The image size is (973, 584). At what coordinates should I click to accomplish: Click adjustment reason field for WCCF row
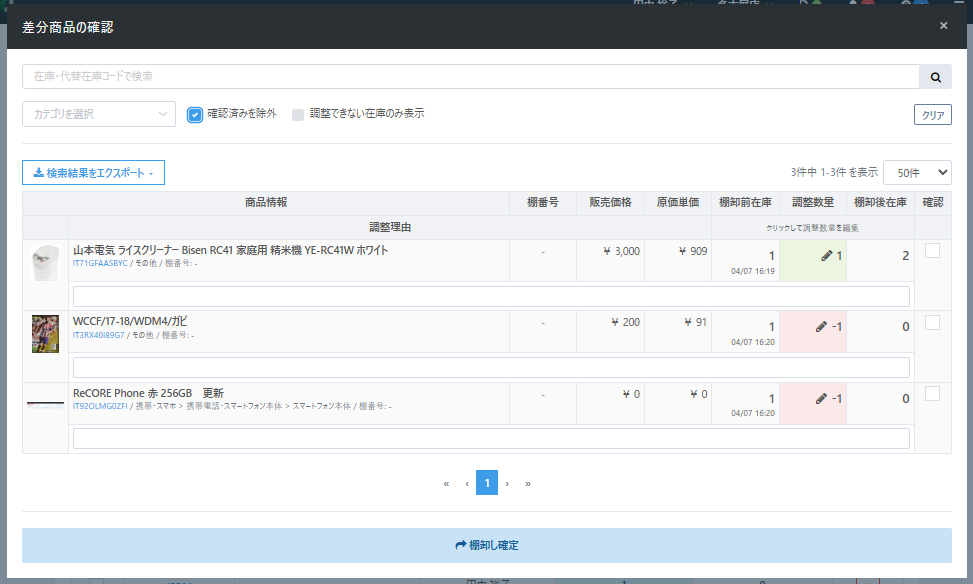coord(491,367)
